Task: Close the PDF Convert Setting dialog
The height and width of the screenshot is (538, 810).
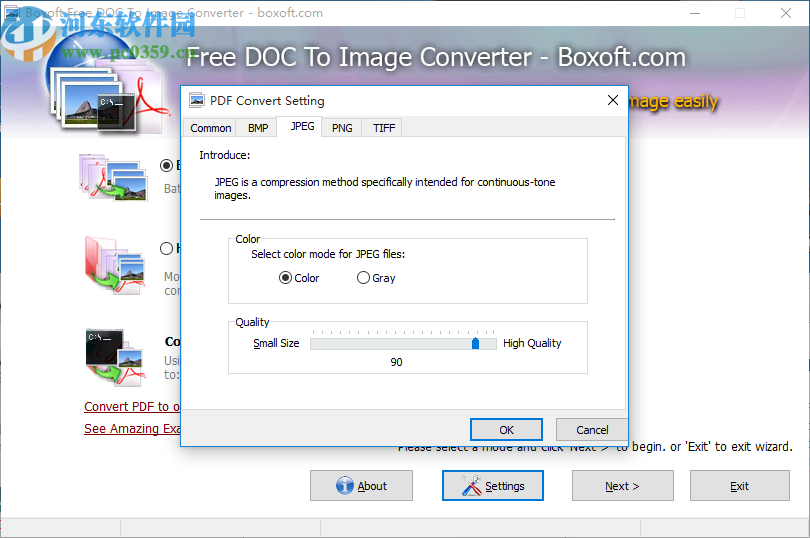Action: 613,100
